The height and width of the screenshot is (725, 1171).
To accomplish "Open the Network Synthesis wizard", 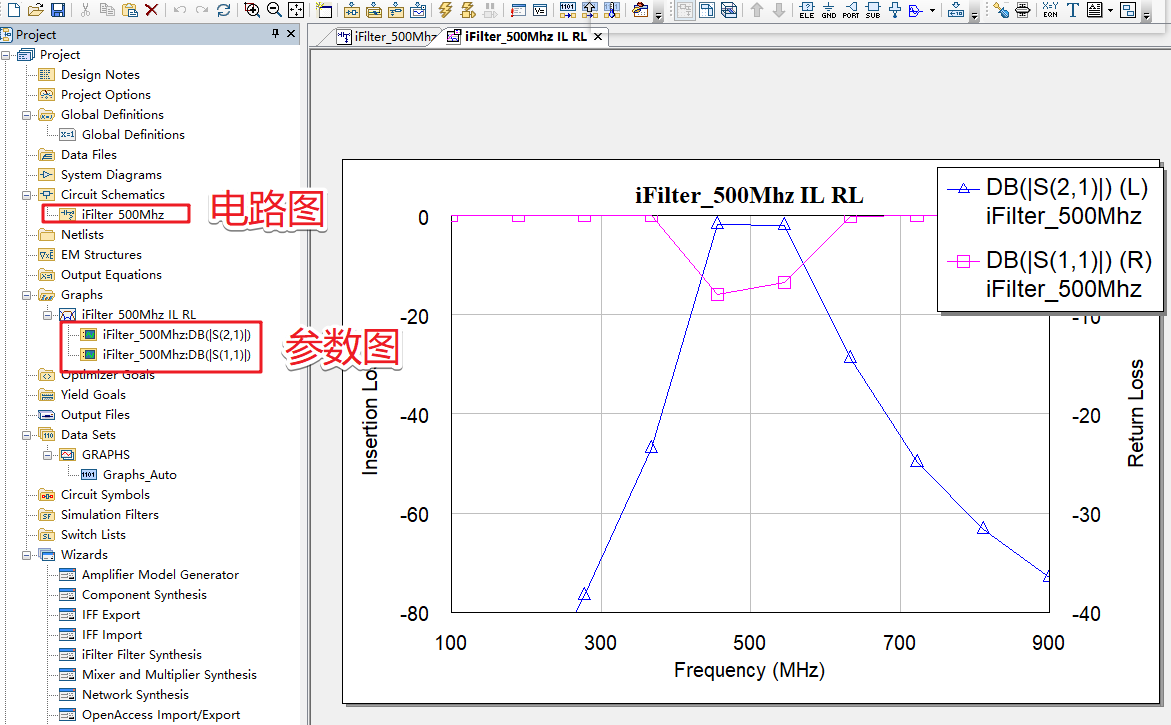I will pos(135,695).
